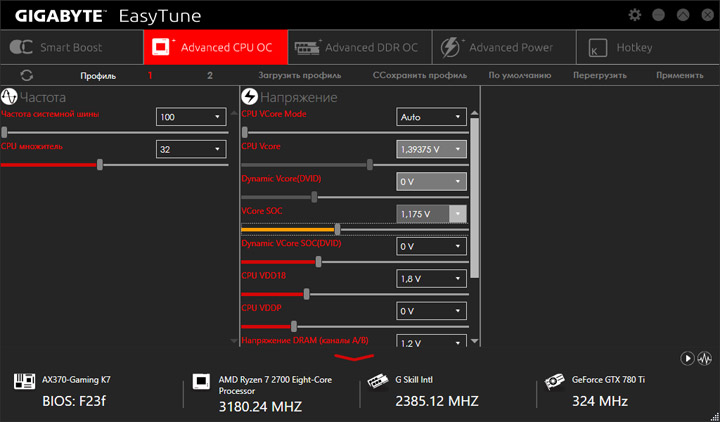The height and width of the screenshot is (422, 720).
Task: Open the Напряжение DRAM 1,2 V dropdown
Action: 431,341
